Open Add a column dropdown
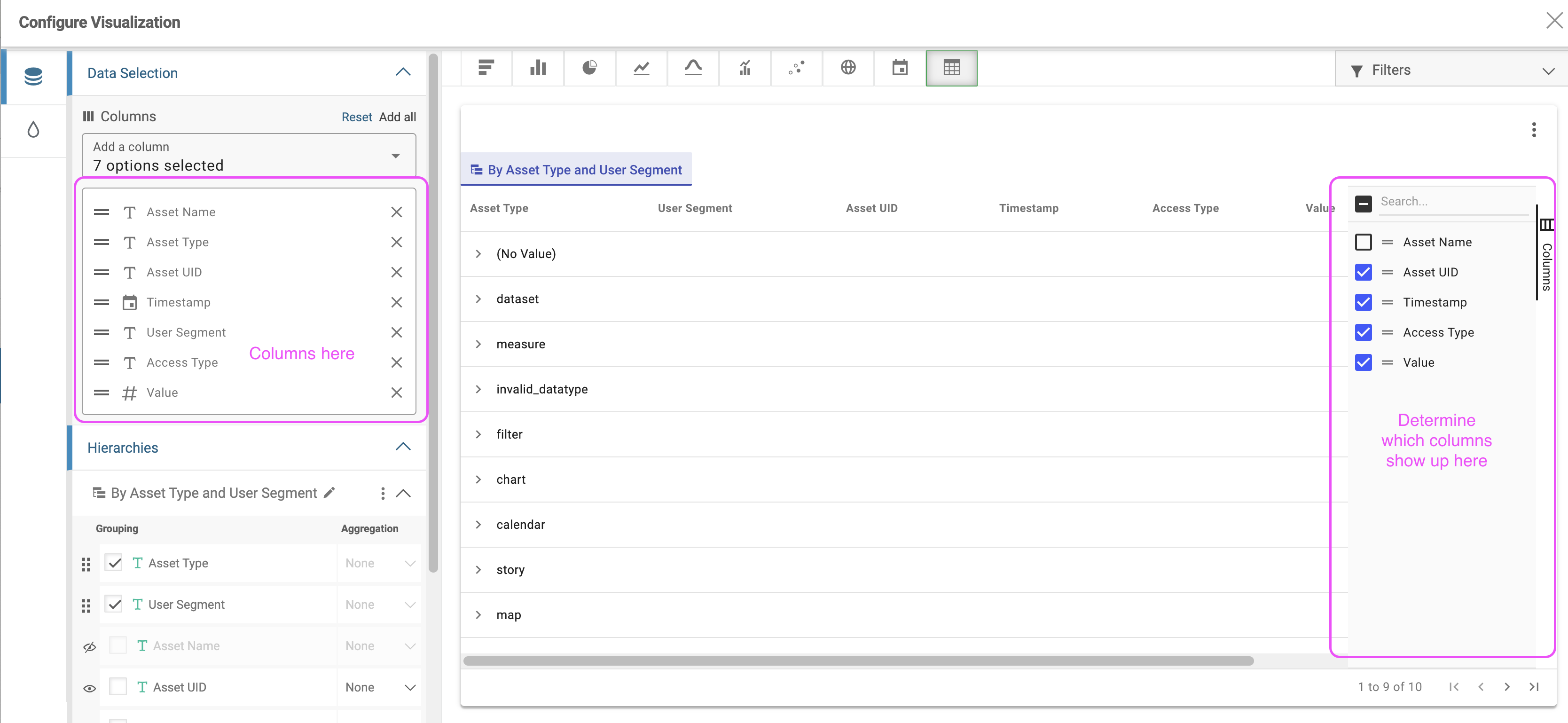The image size is (1568, 723). (249, 156)
